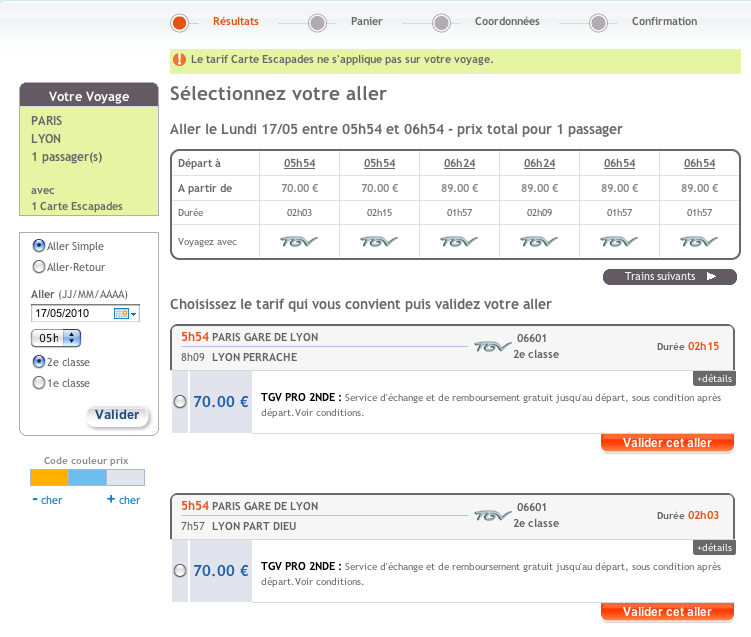This screenshot has width=751, height=637.
Task: Click the TGV logo in the 02h09 duration column
Action: (x=539, y=241)
